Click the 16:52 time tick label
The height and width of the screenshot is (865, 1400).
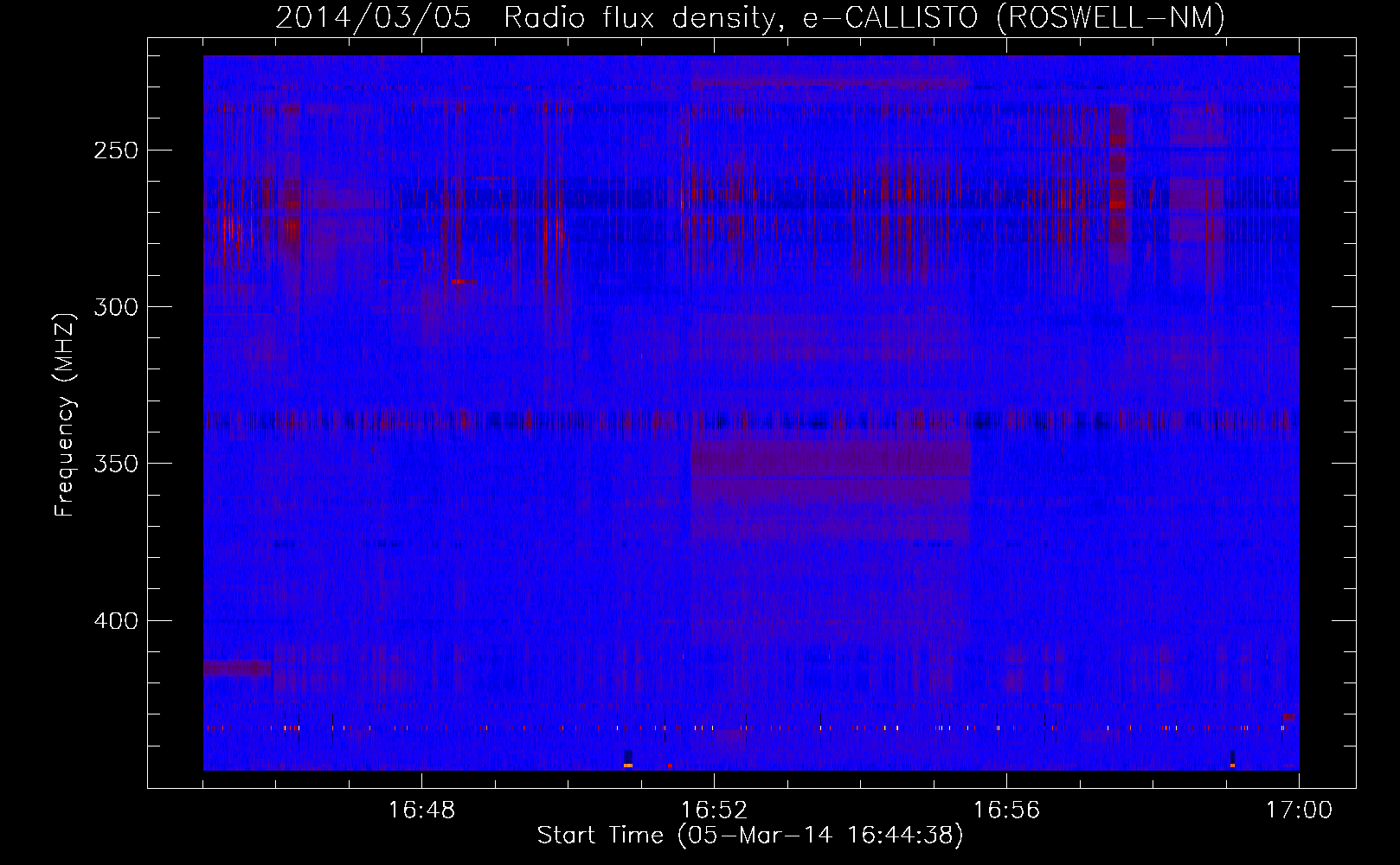point(714,811)
